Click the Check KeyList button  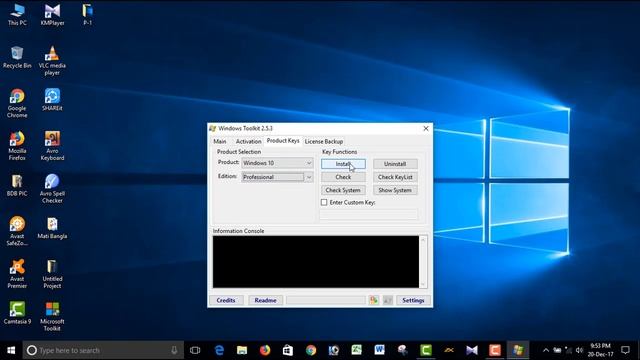[395, 177]
